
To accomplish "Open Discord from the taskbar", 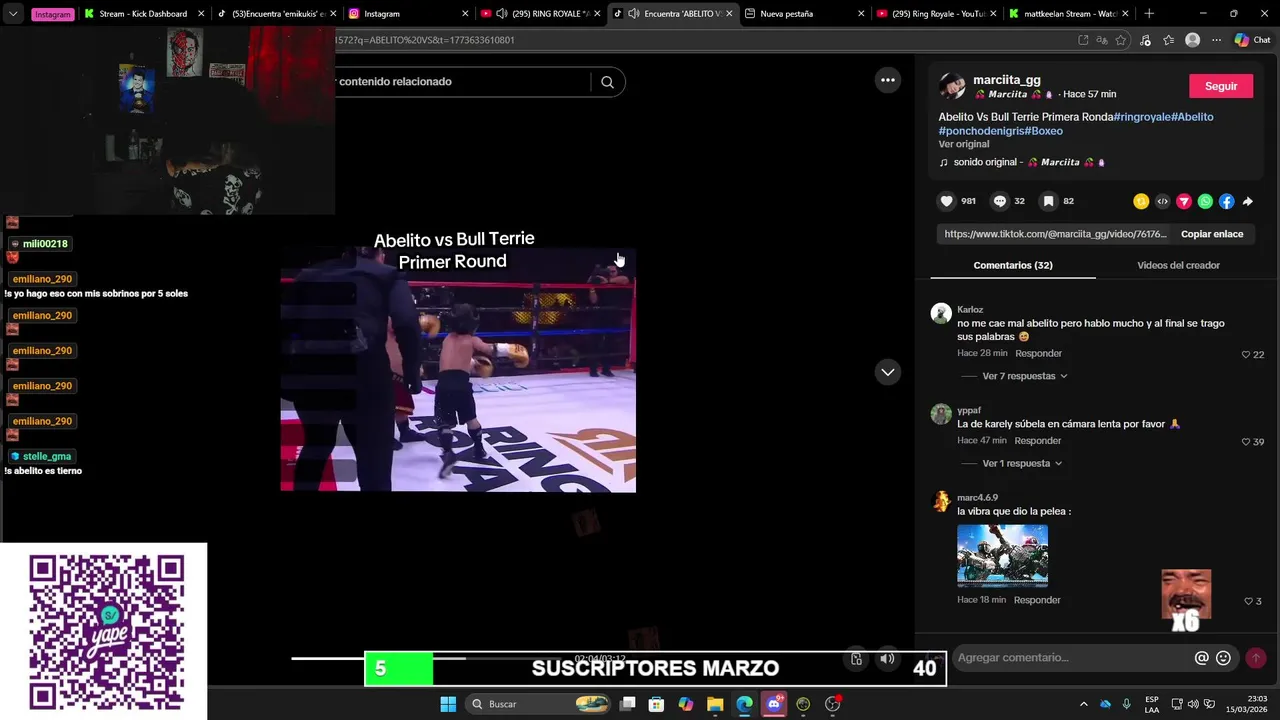I will [x=774, y=704].
